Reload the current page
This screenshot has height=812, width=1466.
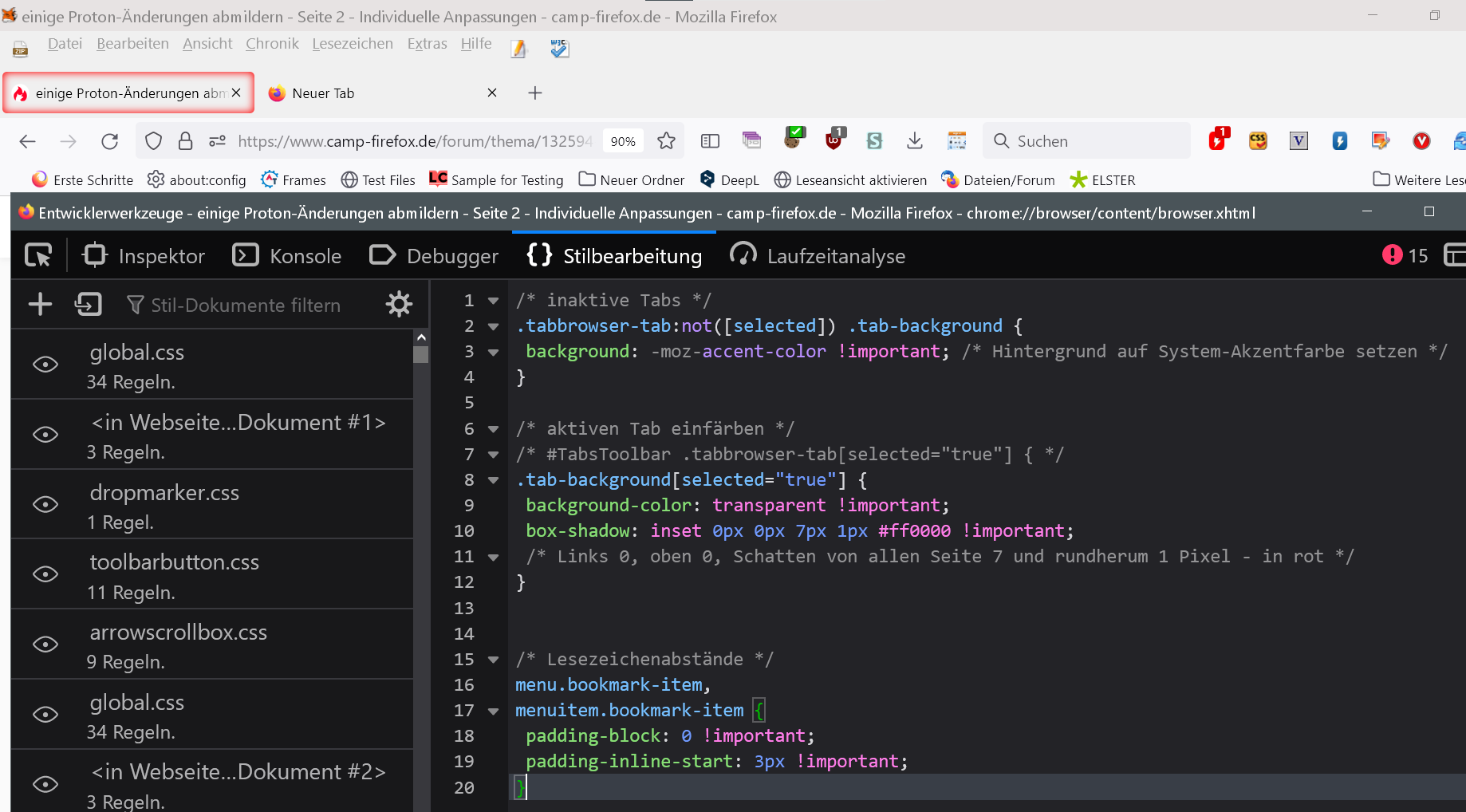pos(110,141)
